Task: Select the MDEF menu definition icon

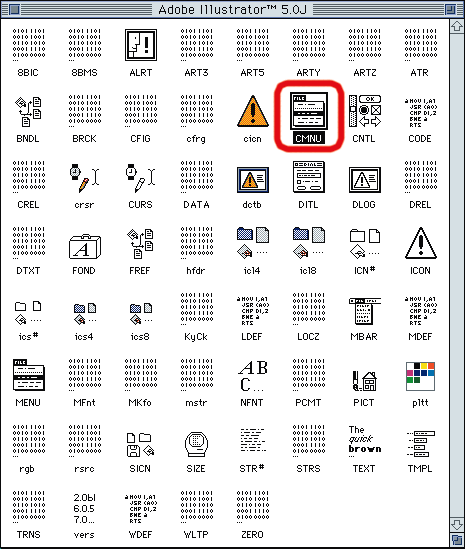Action: (421, 311)
